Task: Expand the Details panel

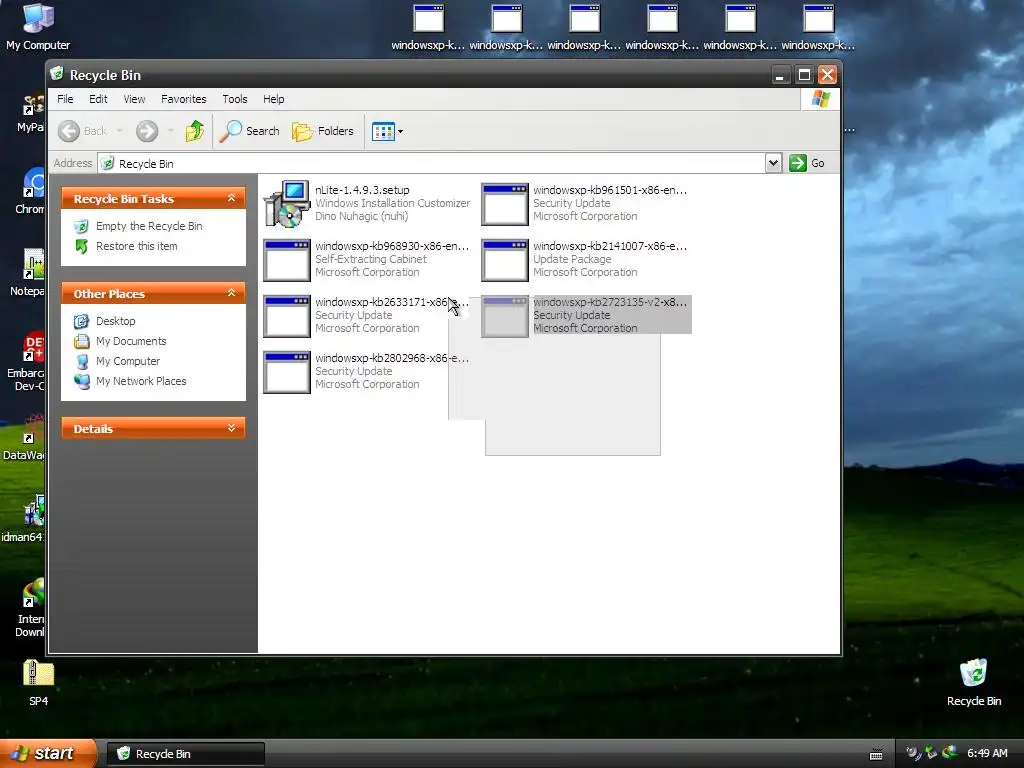Action: click(231, 428)
